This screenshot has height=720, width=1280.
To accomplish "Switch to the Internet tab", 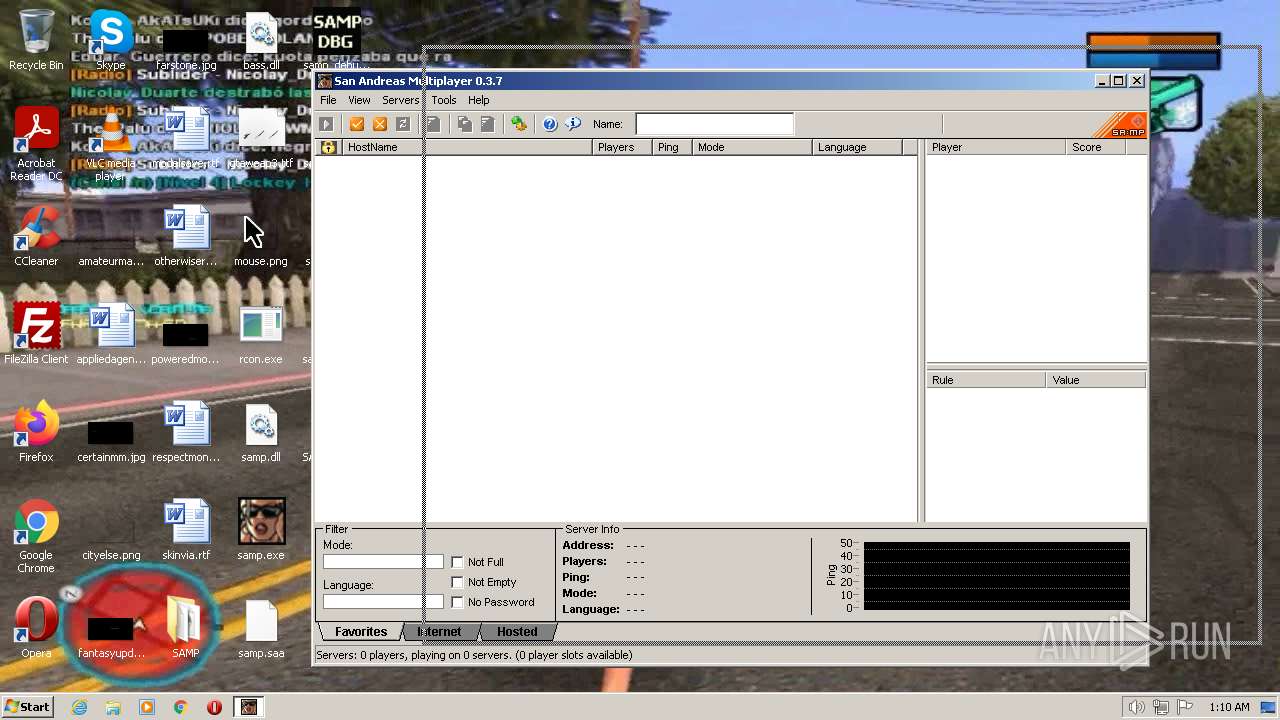I will click(440, 632).
